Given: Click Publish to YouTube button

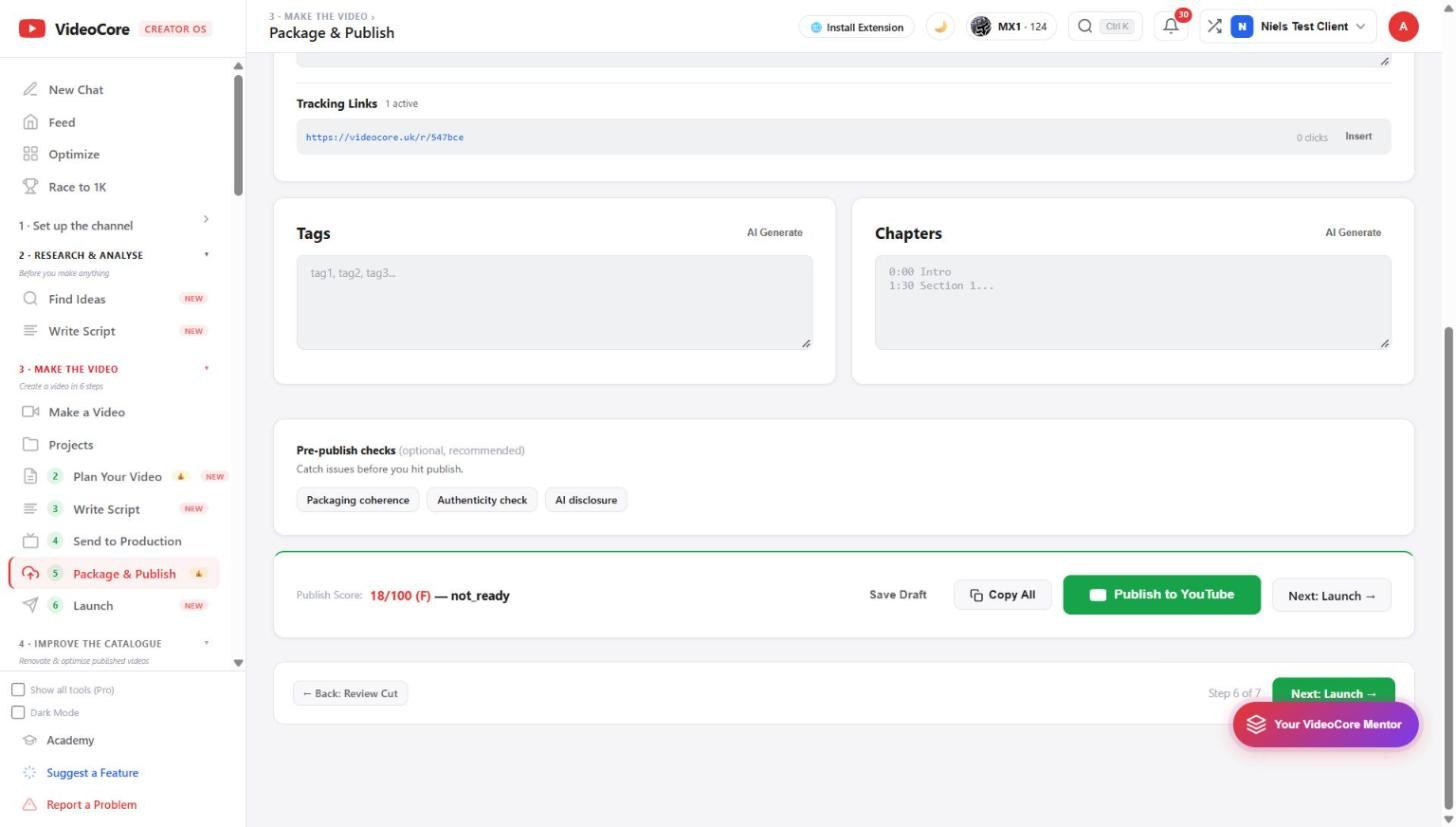Looking at the screenshot, I should click(1161, 595).
